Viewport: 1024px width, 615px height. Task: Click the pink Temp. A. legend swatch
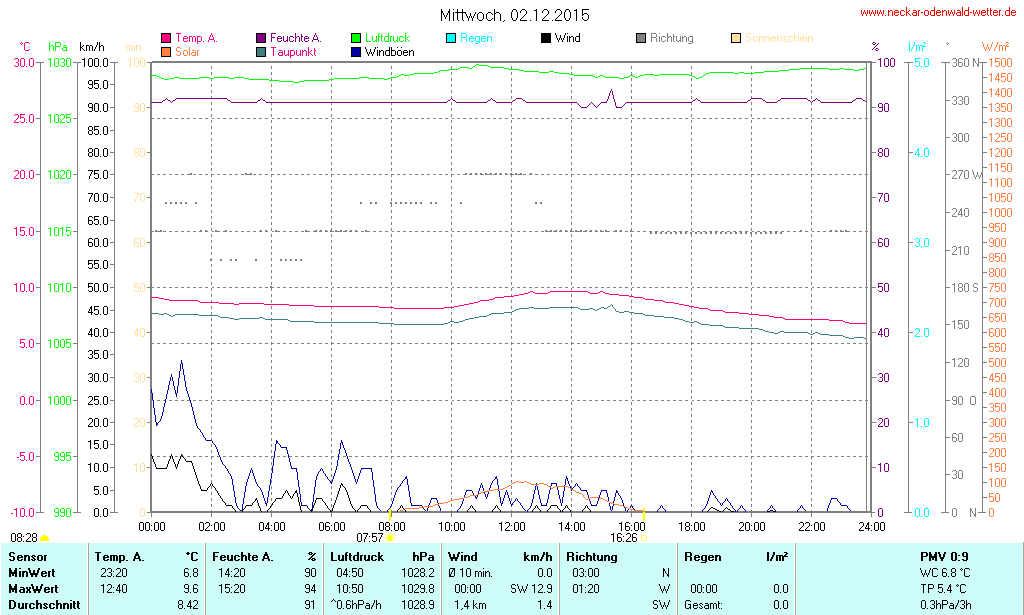[x=166, y=38]
